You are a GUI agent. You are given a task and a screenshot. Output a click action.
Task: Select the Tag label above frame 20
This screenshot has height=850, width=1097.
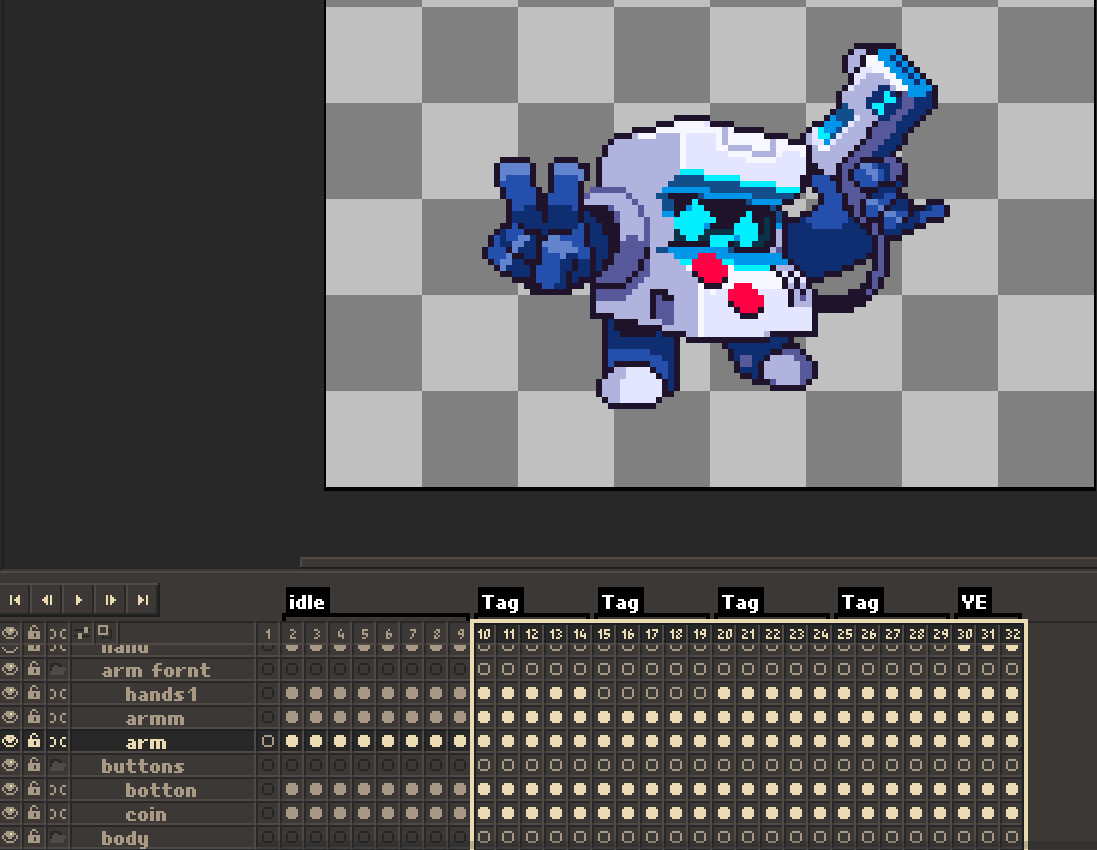pyautogui.click(x=740, y=602)
